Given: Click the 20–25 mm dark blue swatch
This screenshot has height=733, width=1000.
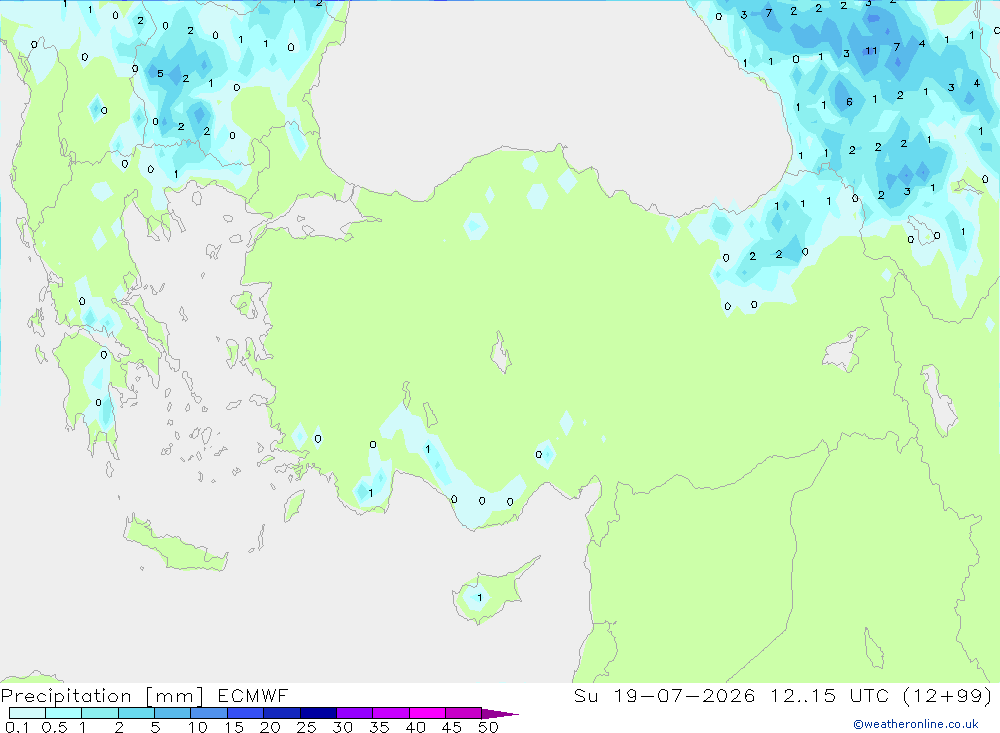Looking at the screenshot, I should click(x=282, y=713).
